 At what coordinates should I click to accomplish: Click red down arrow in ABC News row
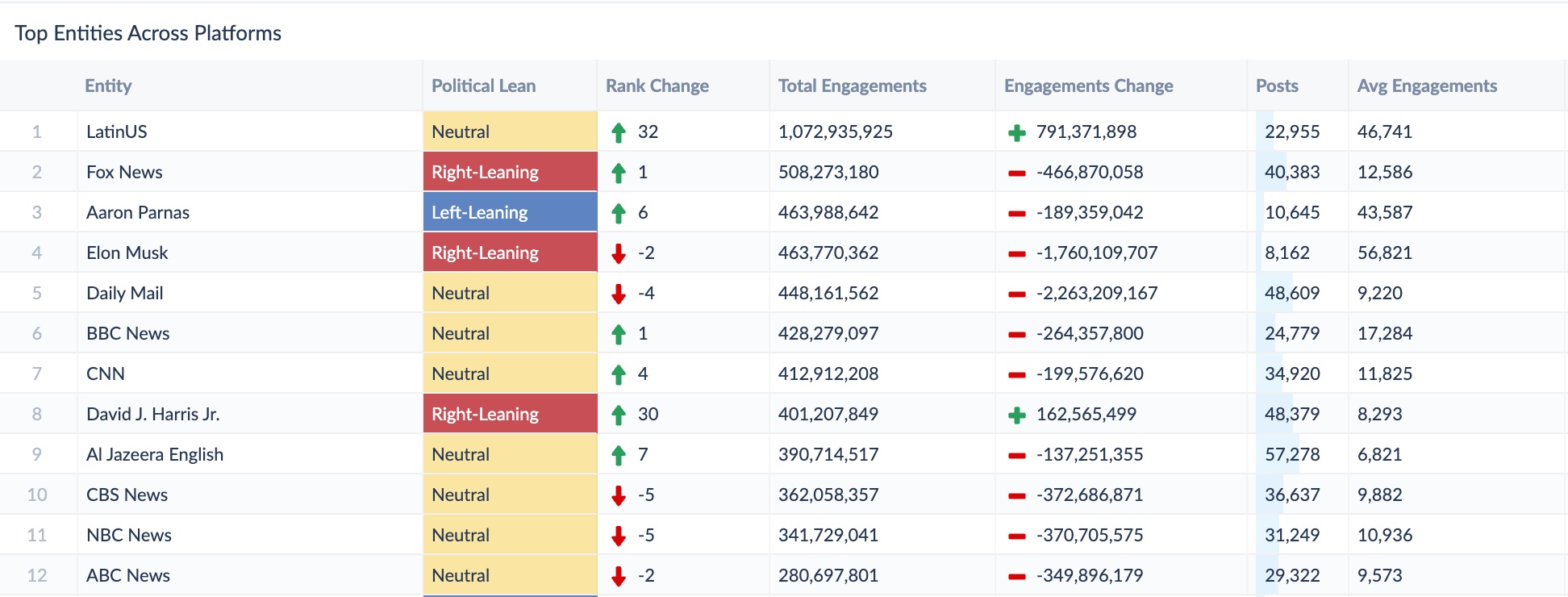click(x=619, y=576)
